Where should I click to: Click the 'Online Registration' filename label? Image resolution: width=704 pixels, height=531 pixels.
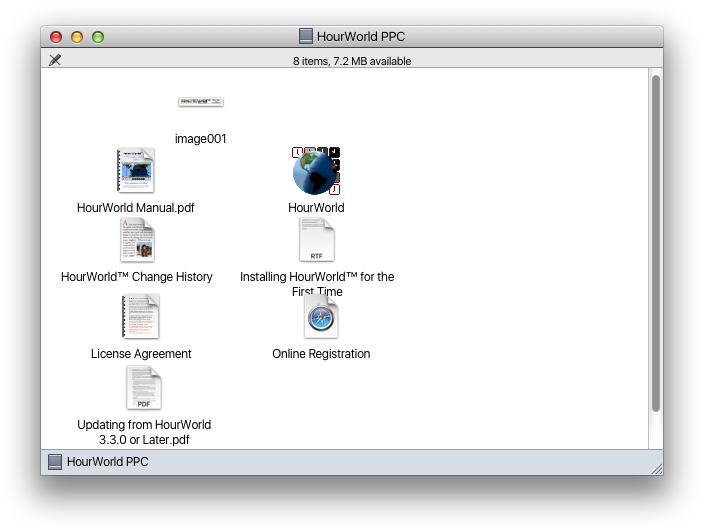click(x=321, y=354)
